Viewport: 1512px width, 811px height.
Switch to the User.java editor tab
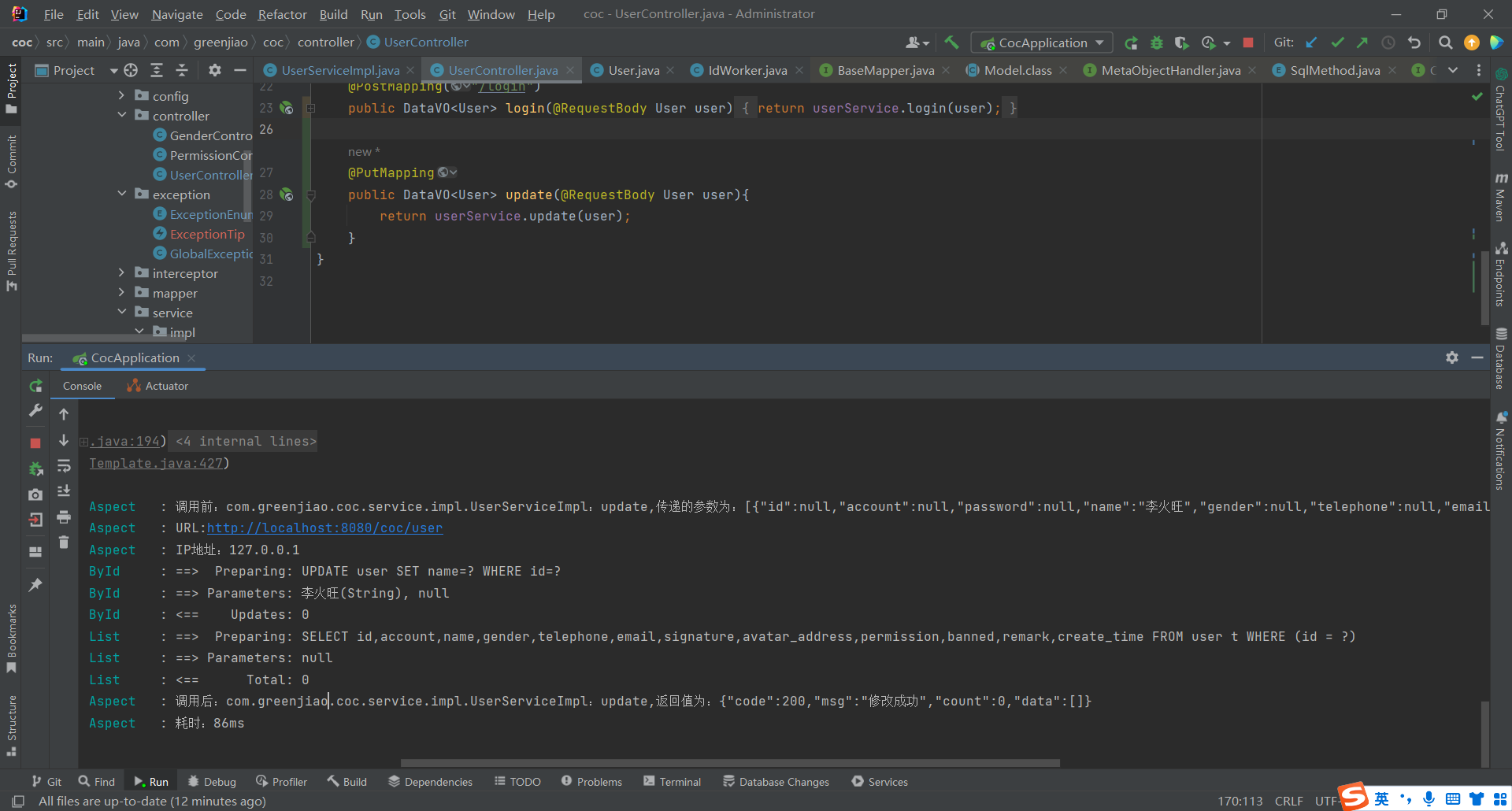click(633, 70)
